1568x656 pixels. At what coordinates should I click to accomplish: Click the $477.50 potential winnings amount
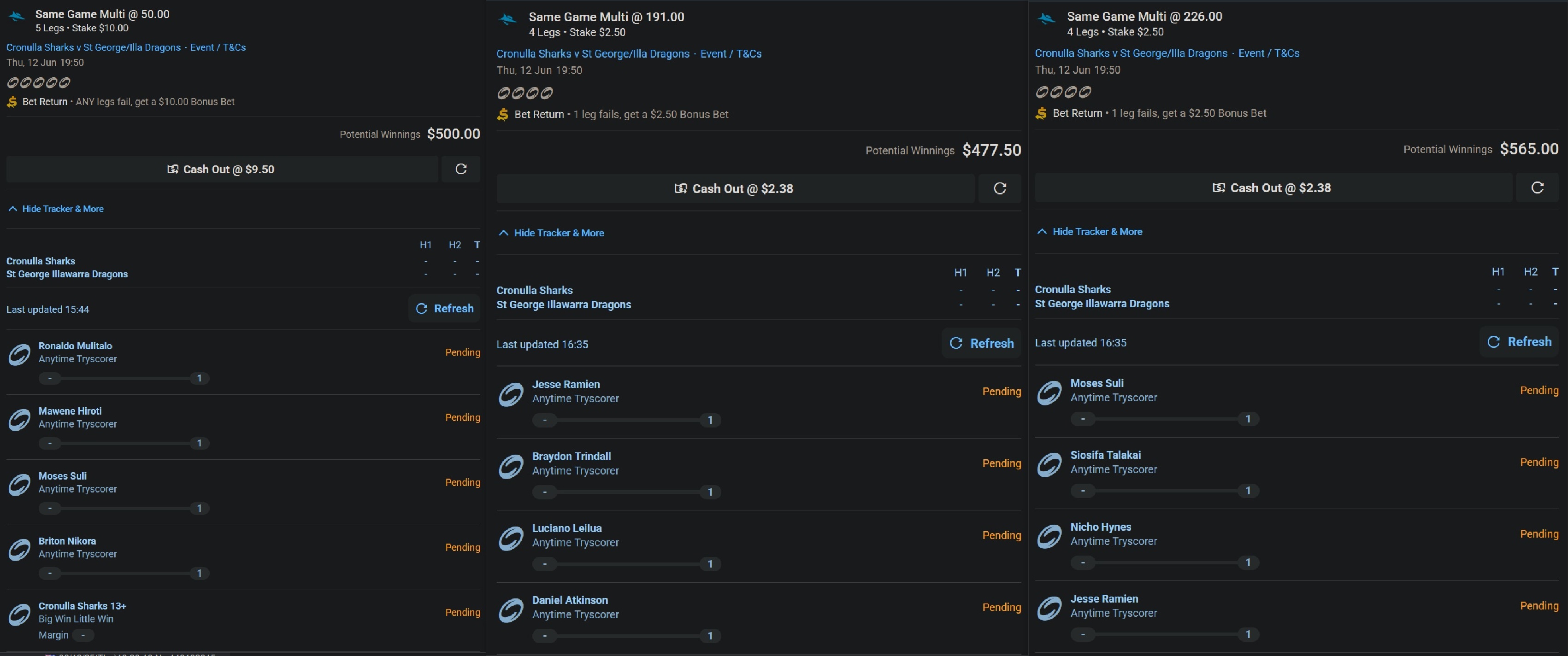point(991,150)
